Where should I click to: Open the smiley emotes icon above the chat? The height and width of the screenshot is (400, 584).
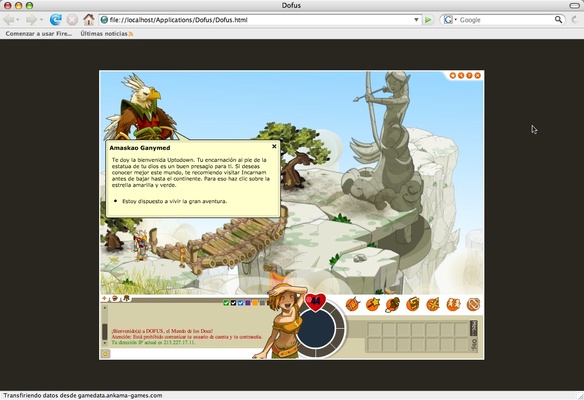(x=115, y=298)
